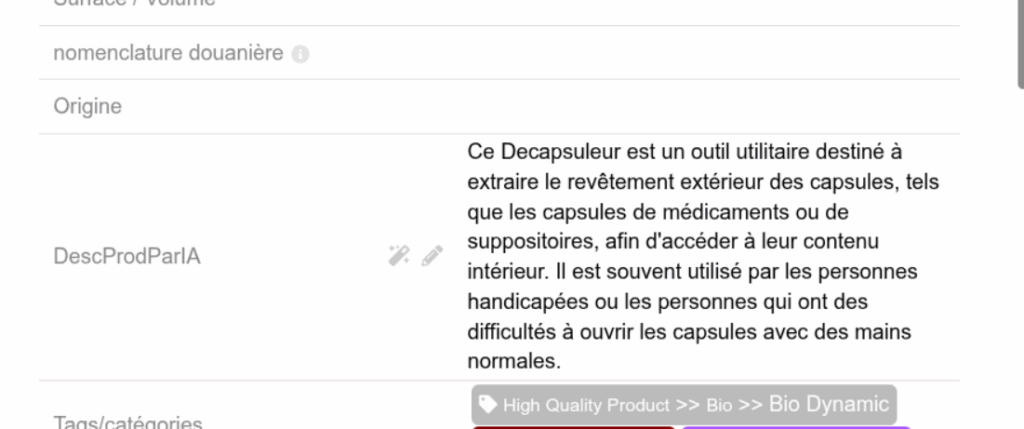Click the magic wand AI generation icon

[x=399, y=255]
